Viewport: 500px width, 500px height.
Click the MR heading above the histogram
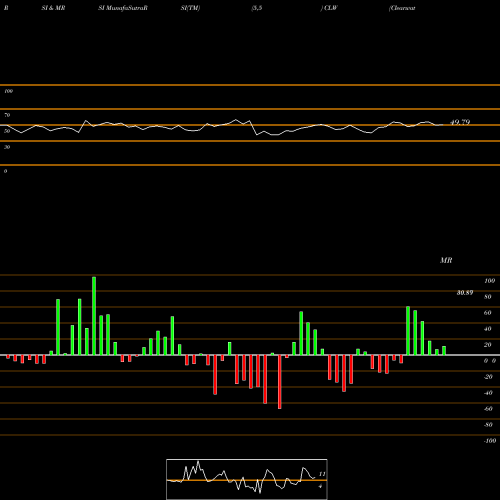coord(446,260)
